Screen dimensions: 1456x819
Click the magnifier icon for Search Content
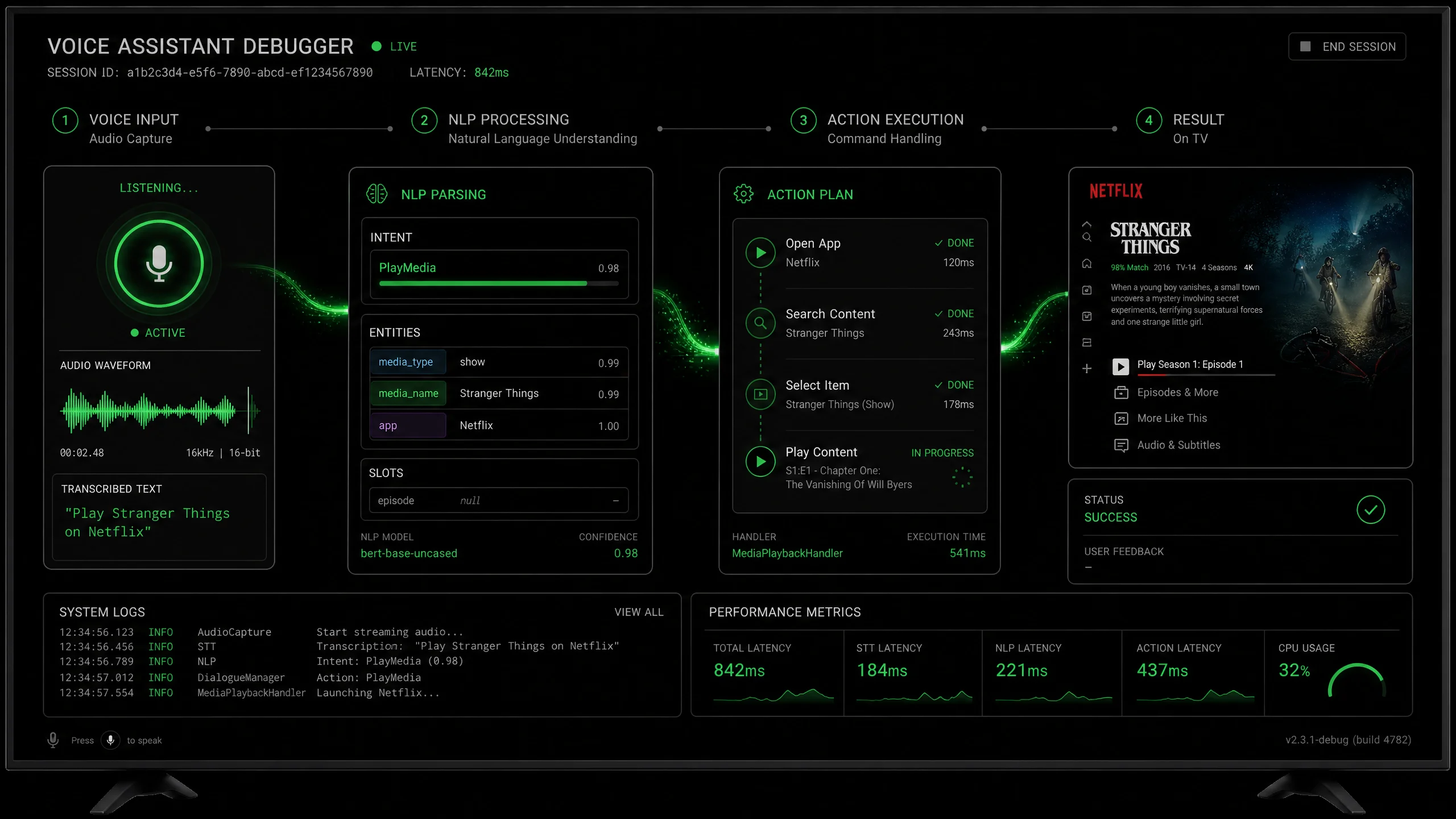760,323
